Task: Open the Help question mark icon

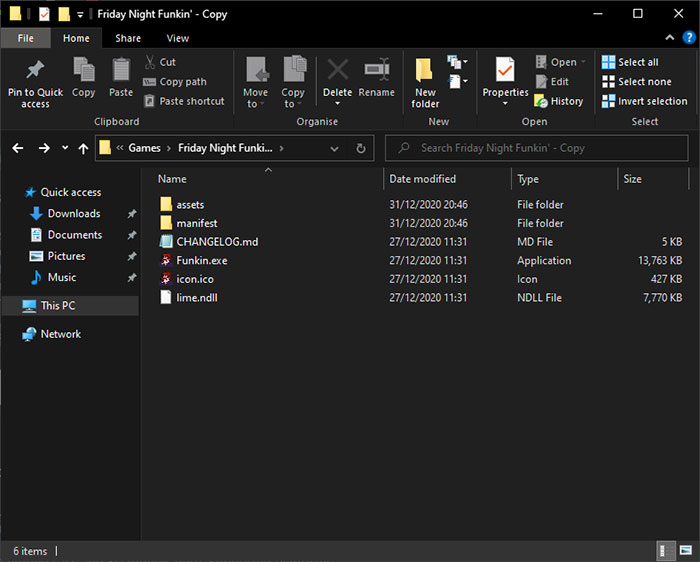Action: pyautogui.click(x=689, y=38)
